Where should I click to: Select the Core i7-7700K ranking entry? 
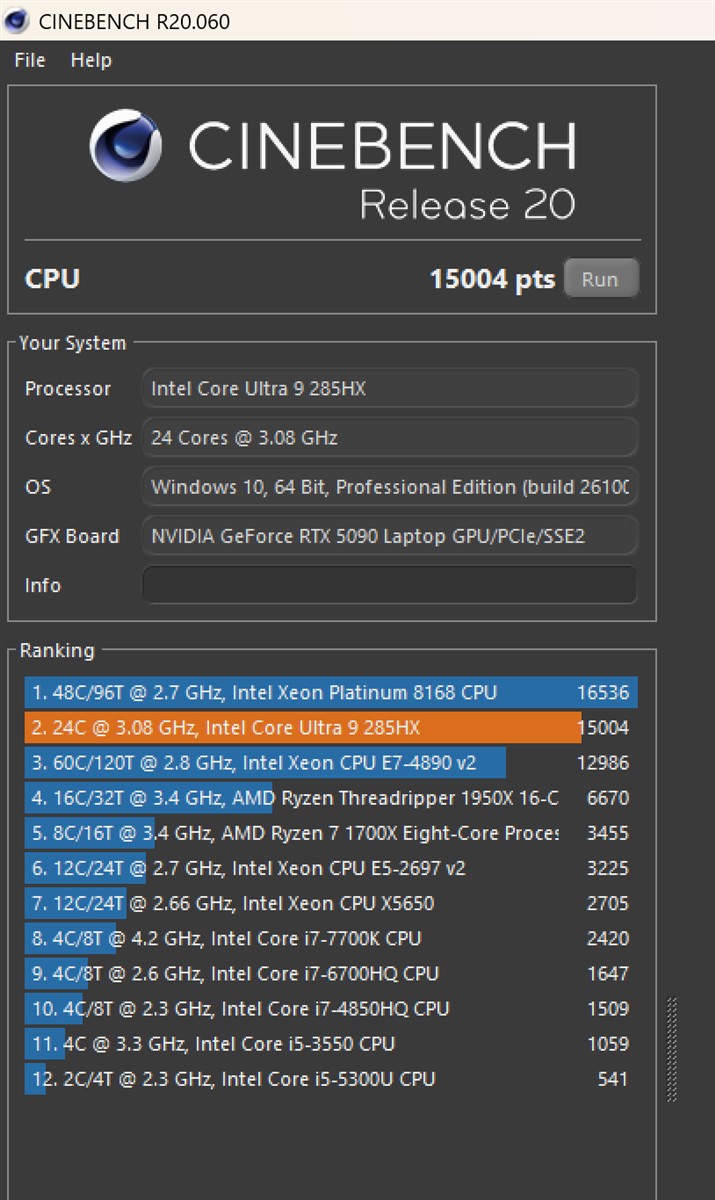pyautogui.click(x=330, y=938)
